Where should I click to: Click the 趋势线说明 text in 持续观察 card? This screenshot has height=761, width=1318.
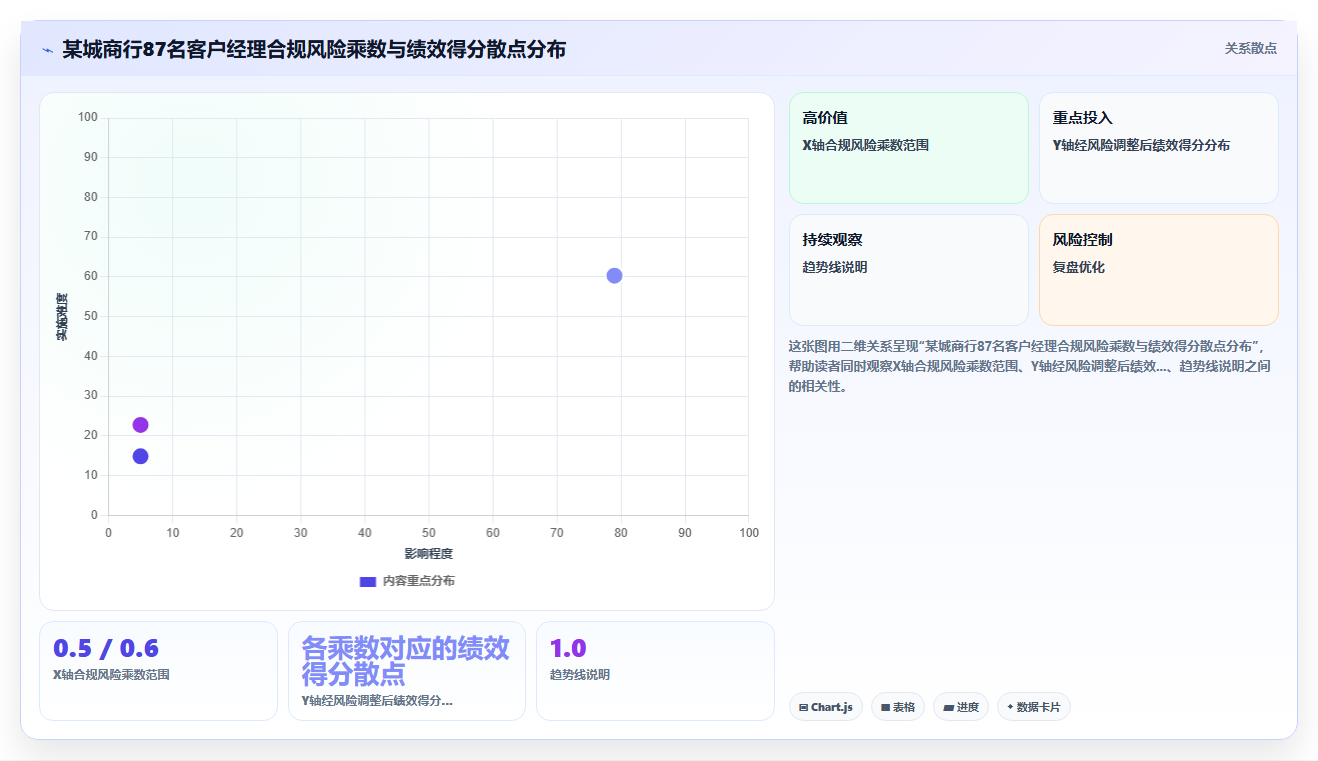coord(834,267)
